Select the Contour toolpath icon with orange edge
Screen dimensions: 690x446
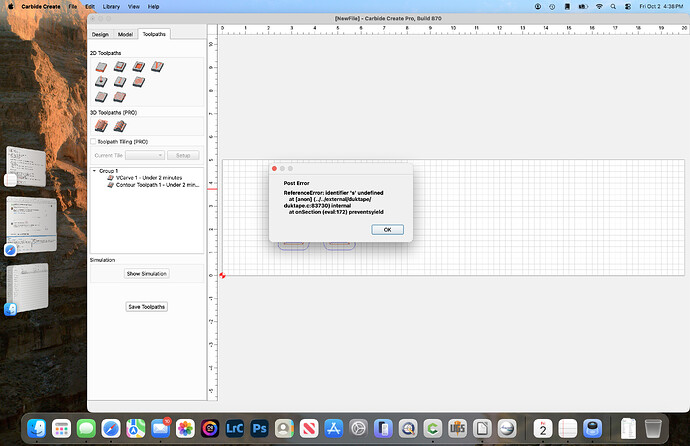point(101,67)
